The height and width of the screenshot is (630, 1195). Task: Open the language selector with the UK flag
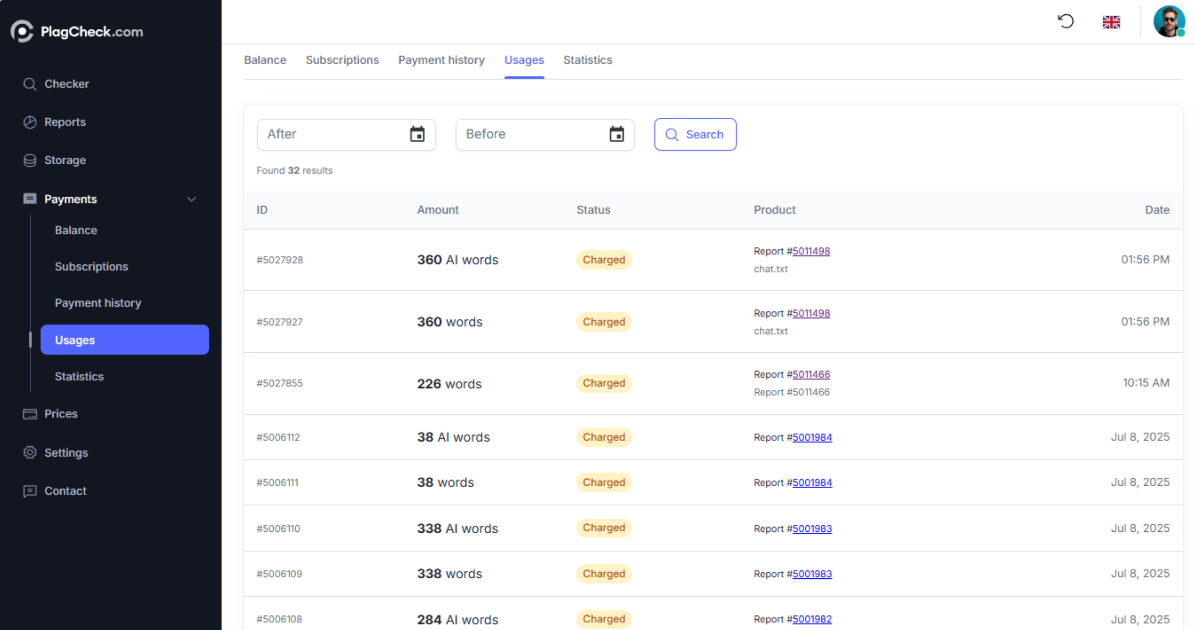(x=1111, y=21)
